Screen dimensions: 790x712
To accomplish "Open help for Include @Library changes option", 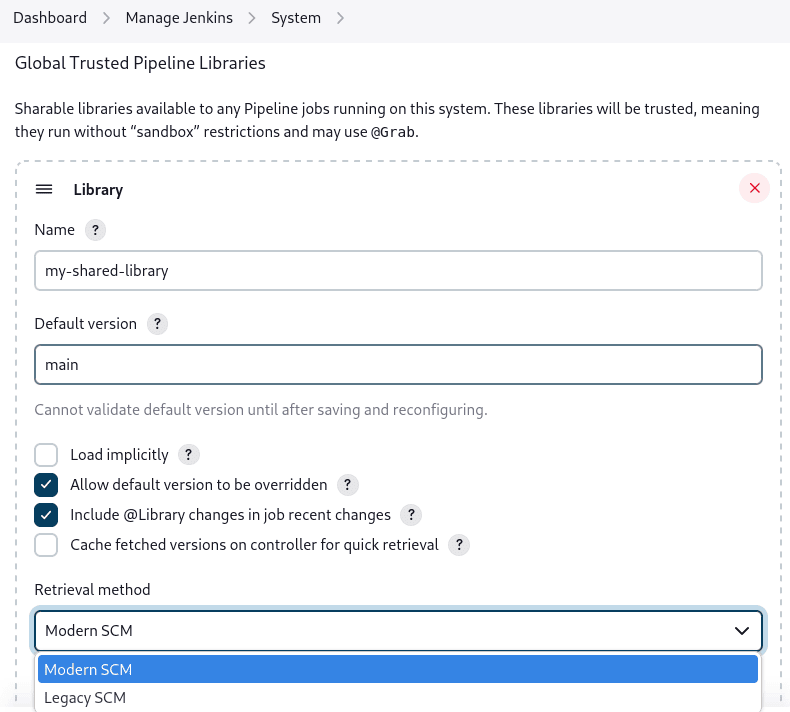I will coord(410,515).
